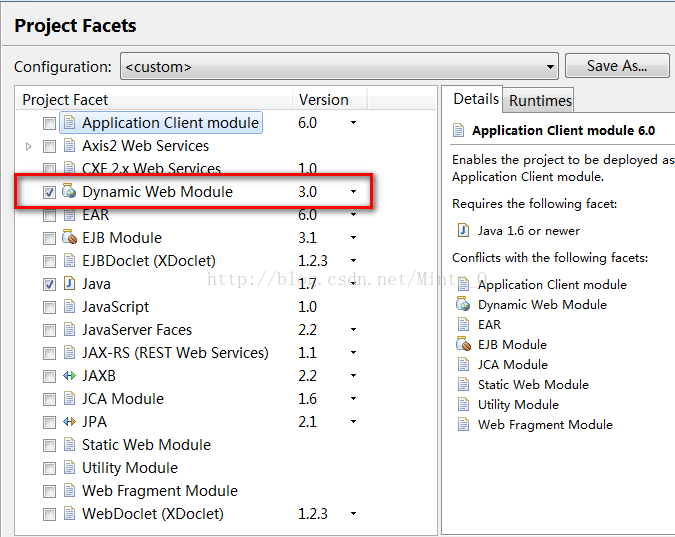Click the Java facet icon in list
The width and height of the screenshot is (675, 537).
[x=69, y=284]
